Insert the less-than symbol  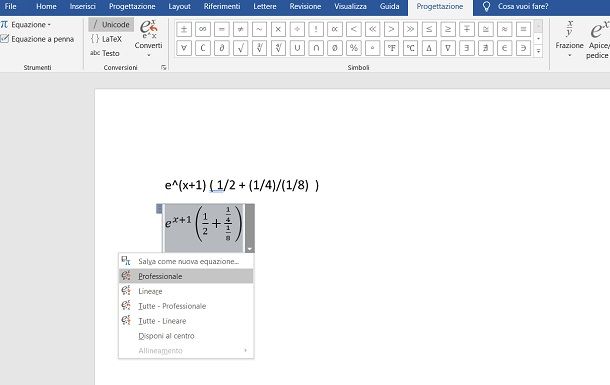click(354, 29)
